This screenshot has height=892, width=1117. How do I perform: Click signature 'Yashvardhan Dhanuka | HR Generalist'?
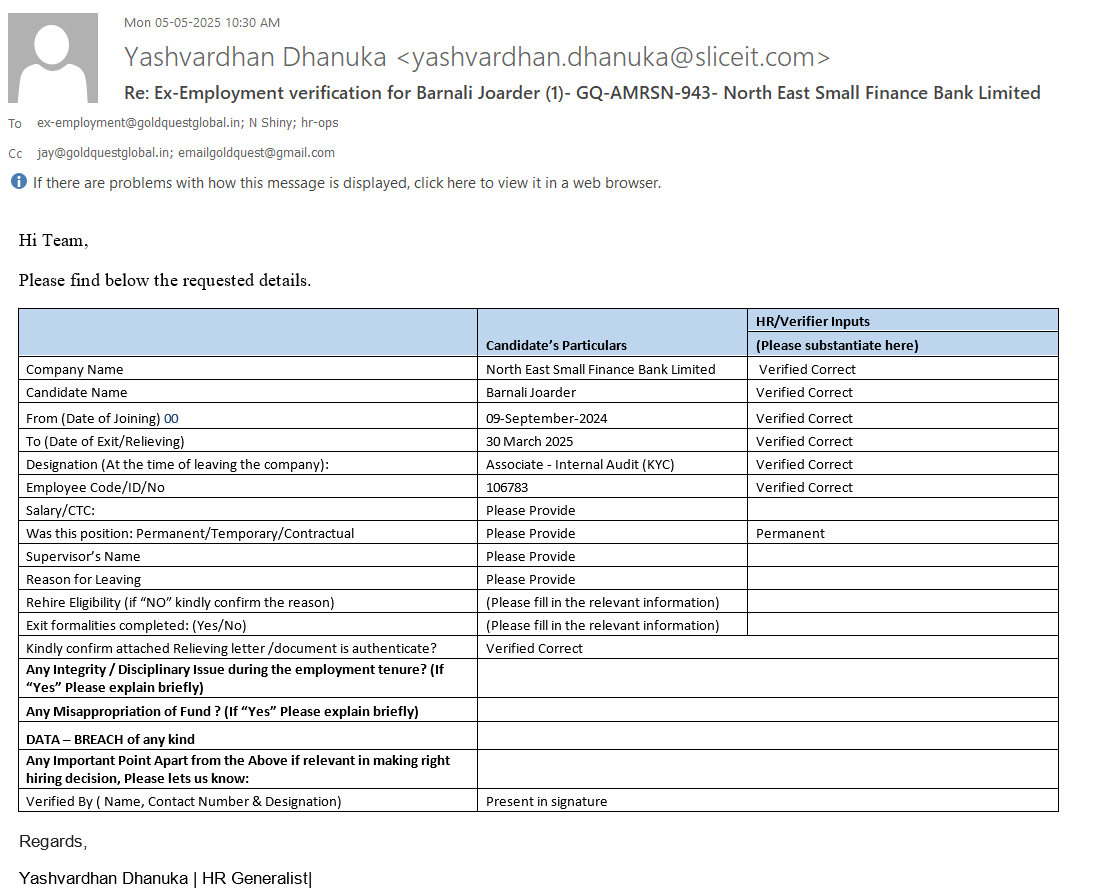pyautogui.click(x=165, y=878)
